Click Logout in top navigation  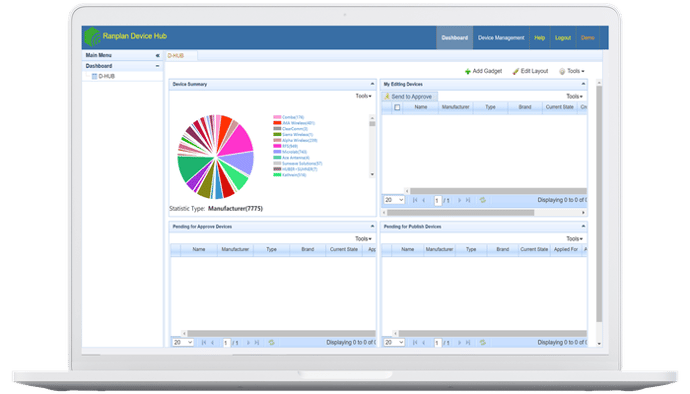(563, 38)
